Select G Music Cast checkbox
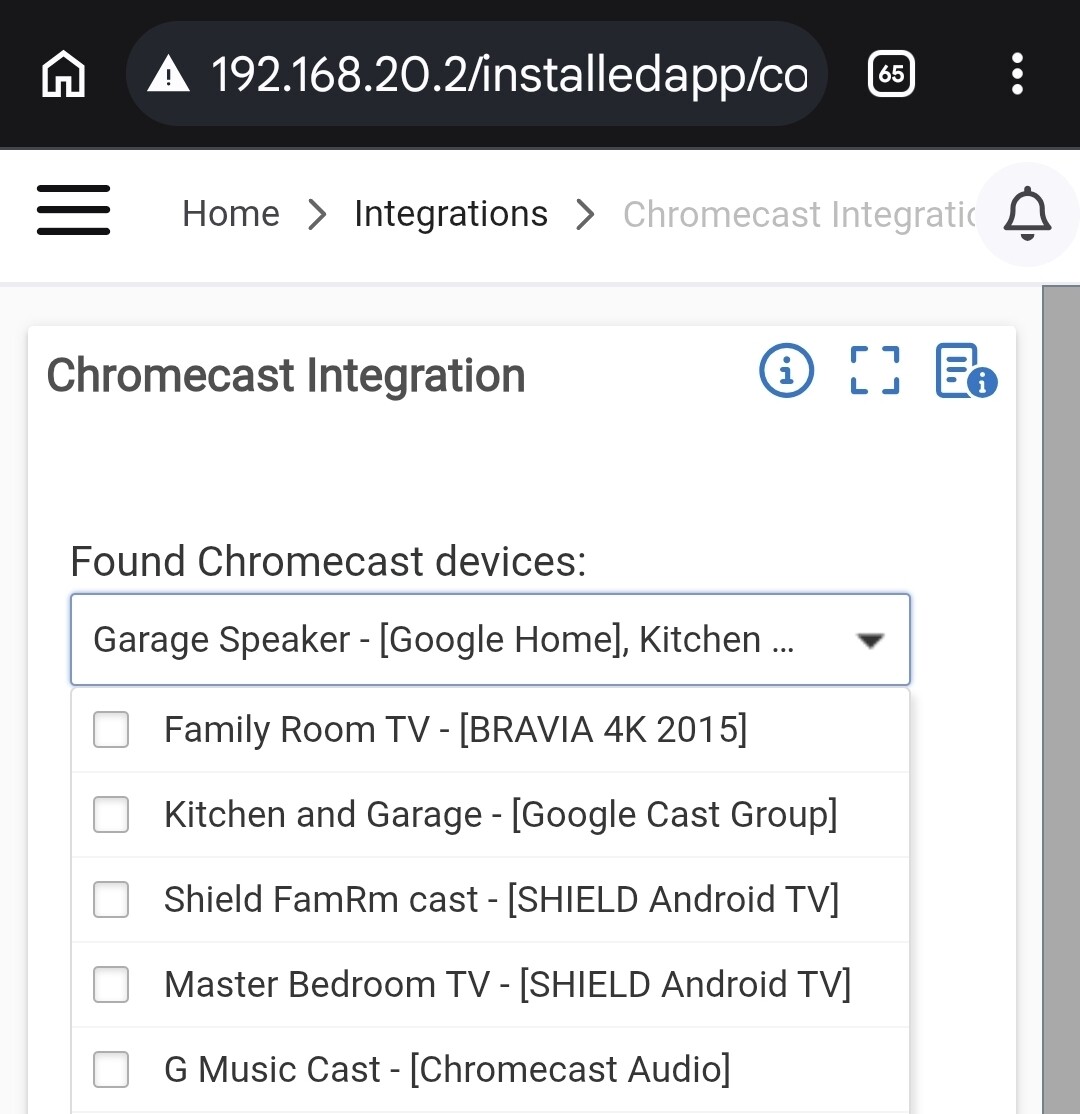Image resolution: width=1080 pixels, height=1114 pixels. pos(111,1069)
